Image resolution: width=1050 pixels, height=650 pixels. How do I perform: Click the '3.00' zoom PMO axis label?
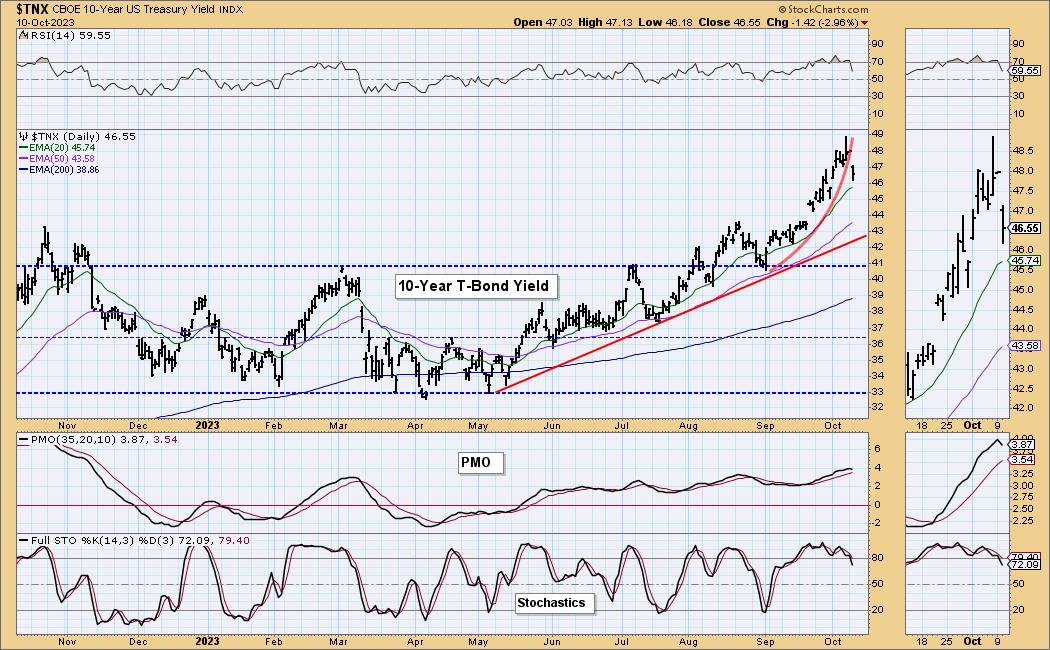pyautogui.click(x=1025, y=485)
